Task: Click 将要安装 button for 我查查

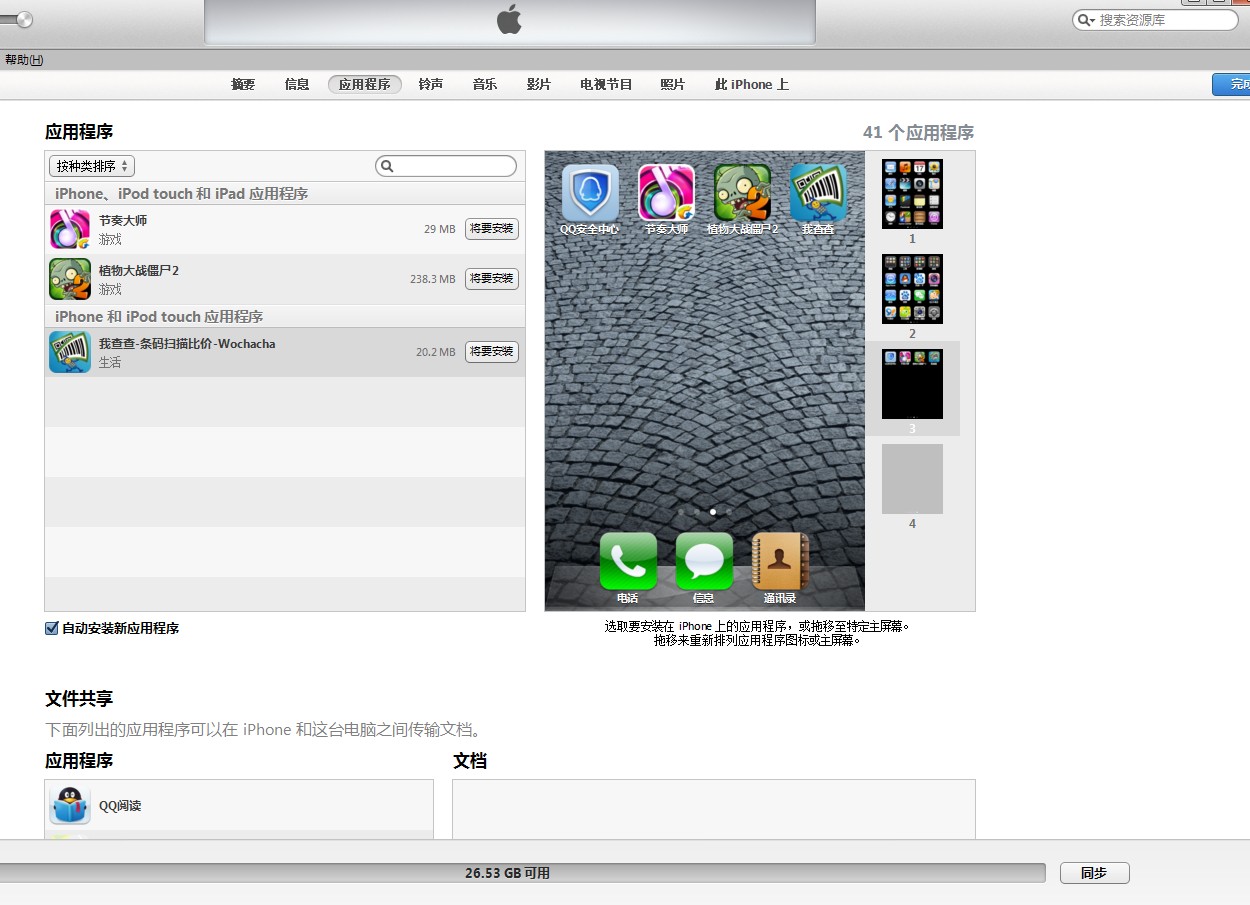Action: (492, 352)
